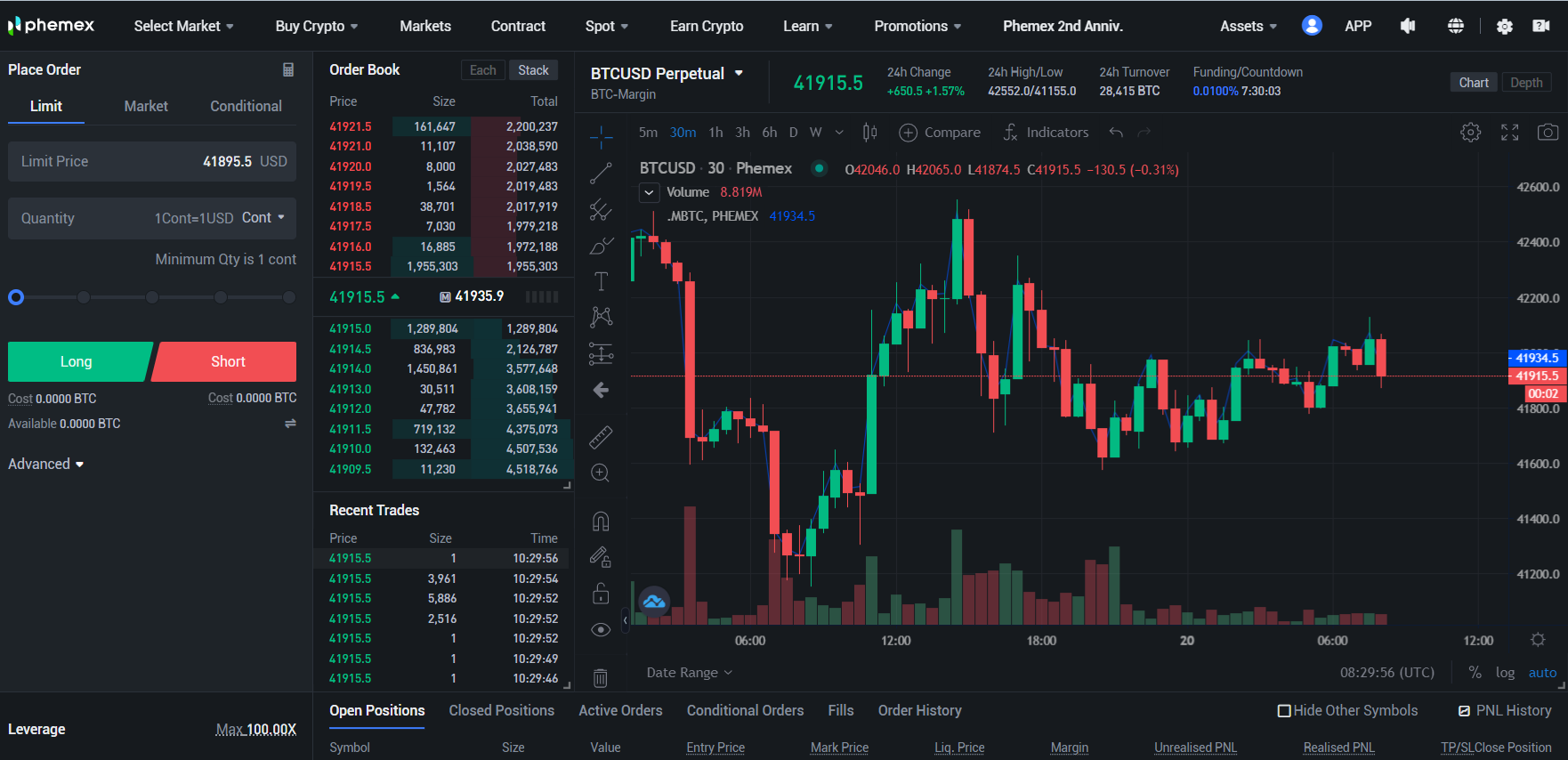Click the back arrow tool in chart sidebar
The height and width of the screenshot is (760, 1568).
[x=601, y=390]
